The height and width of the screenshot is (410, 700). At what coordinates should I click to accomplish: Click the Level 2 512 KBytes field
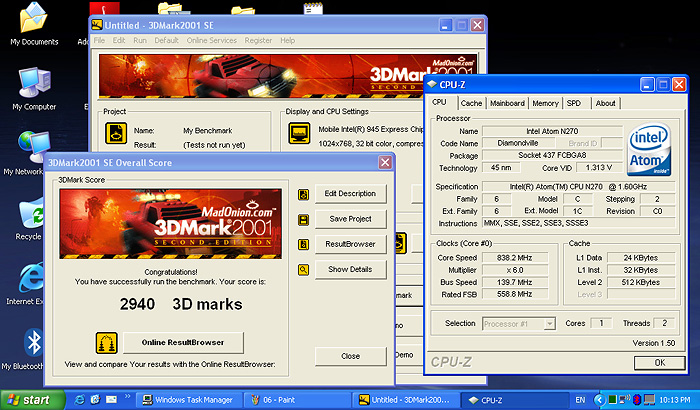(x=641, y=282)
